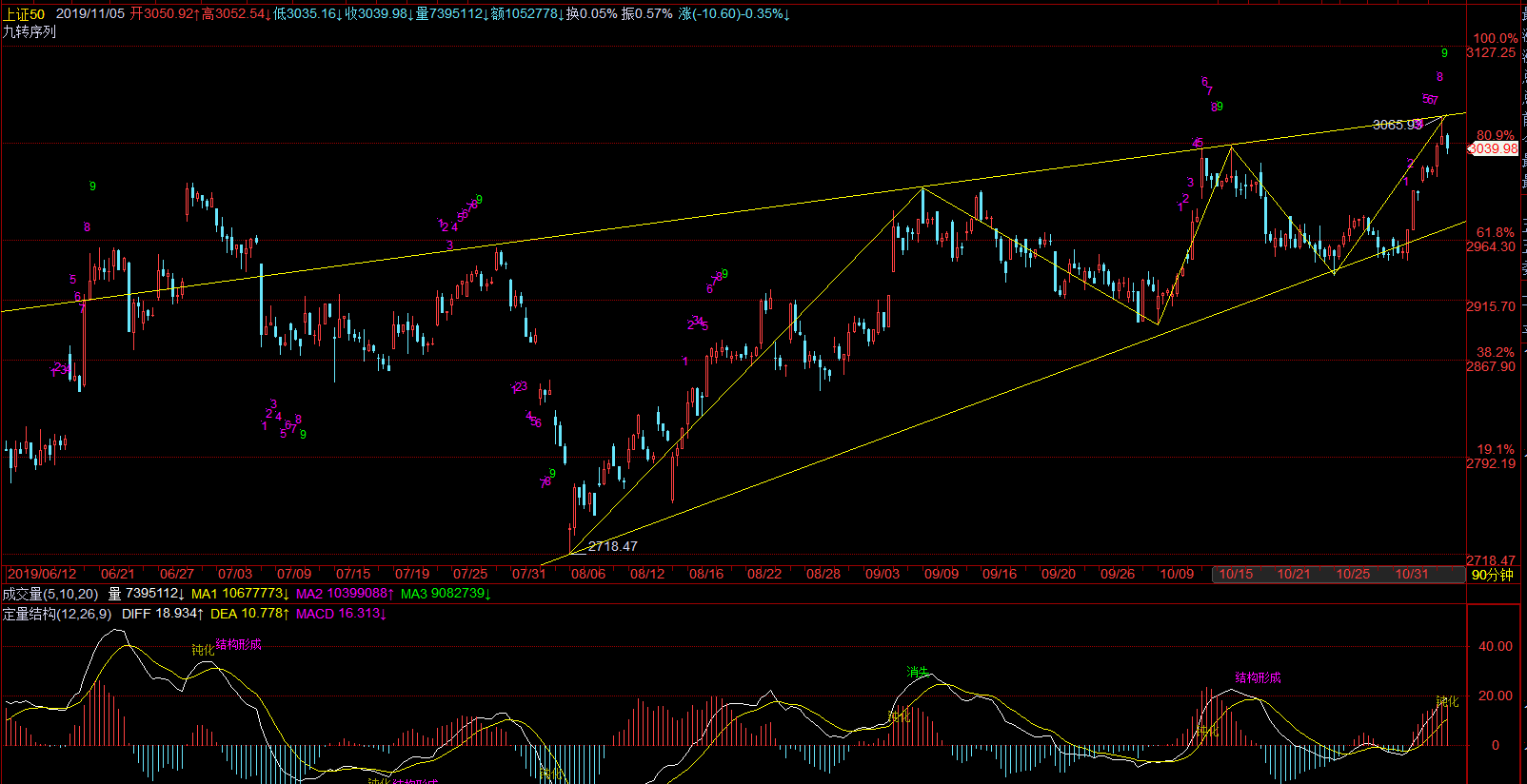The image size is (1527, 784).
Task: Click the 2964.30 price axis label
Action: pos(1491,246)
